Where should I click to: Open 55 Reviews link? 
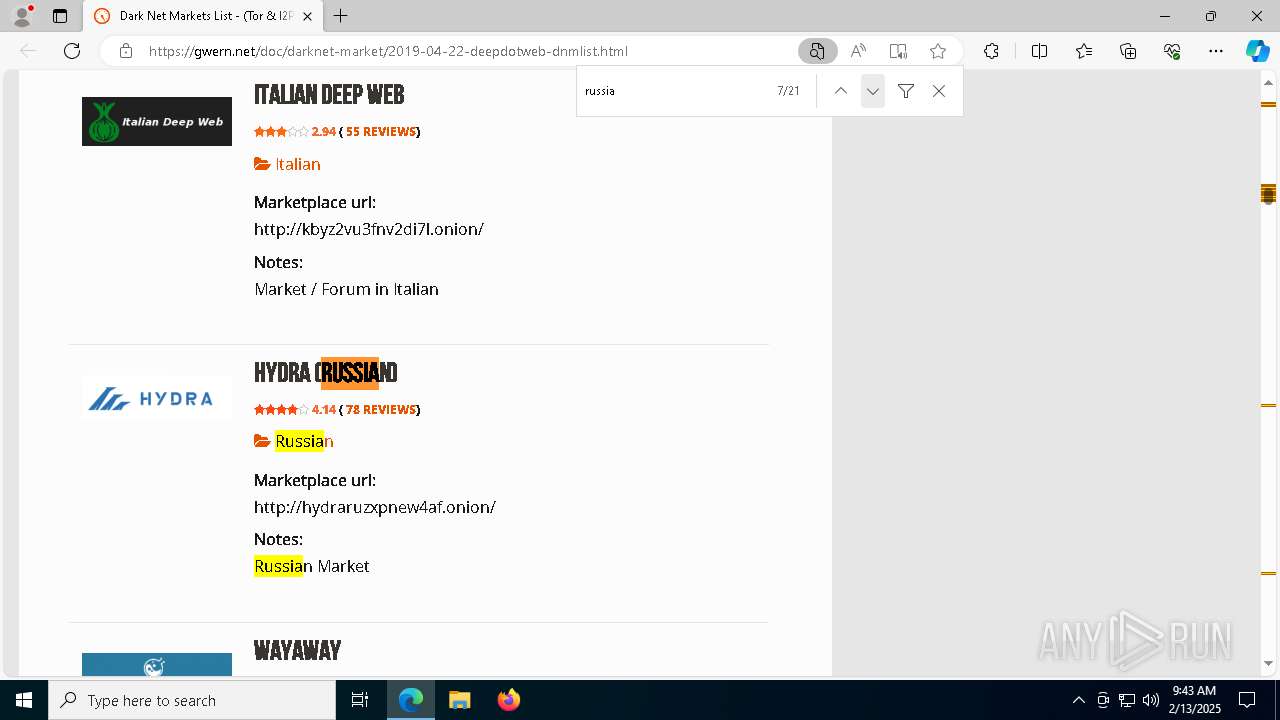(x=381, y=131)
